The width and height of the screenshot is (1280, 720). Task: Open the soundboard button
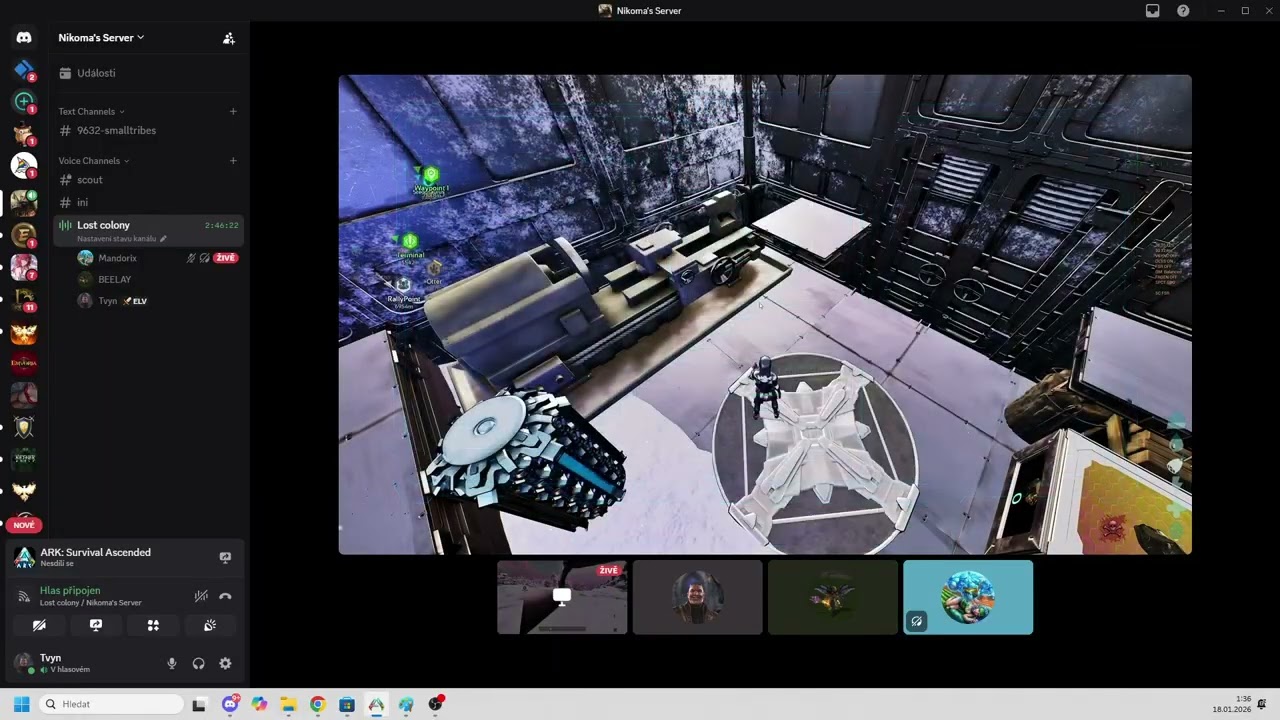pyautogui.click(x=210, y=625)
